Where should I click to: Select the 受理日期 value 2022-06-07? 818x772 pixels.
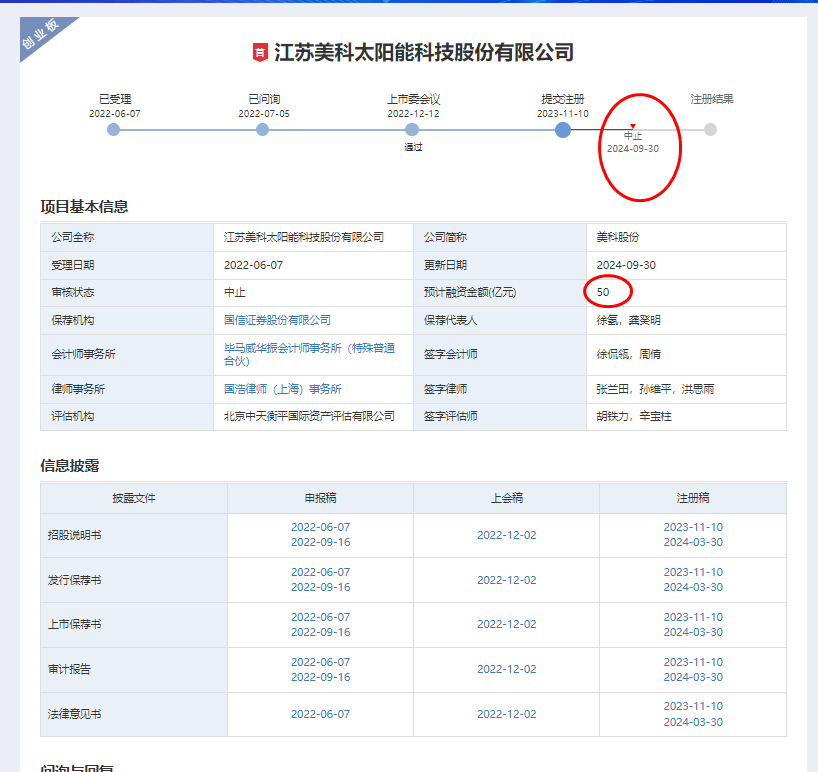(254, 265)
